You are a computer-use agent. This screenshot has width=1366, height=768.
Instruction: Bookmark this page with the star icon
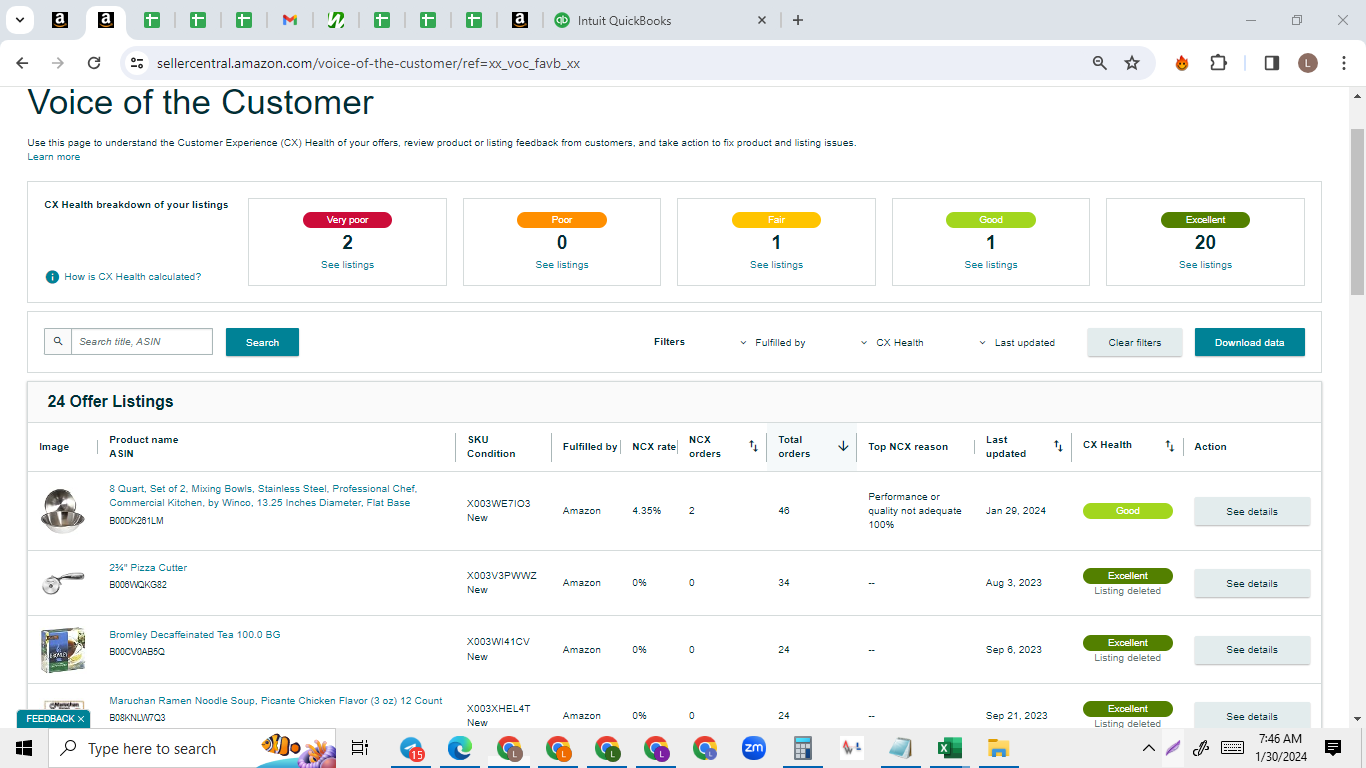pos(1132,63)
